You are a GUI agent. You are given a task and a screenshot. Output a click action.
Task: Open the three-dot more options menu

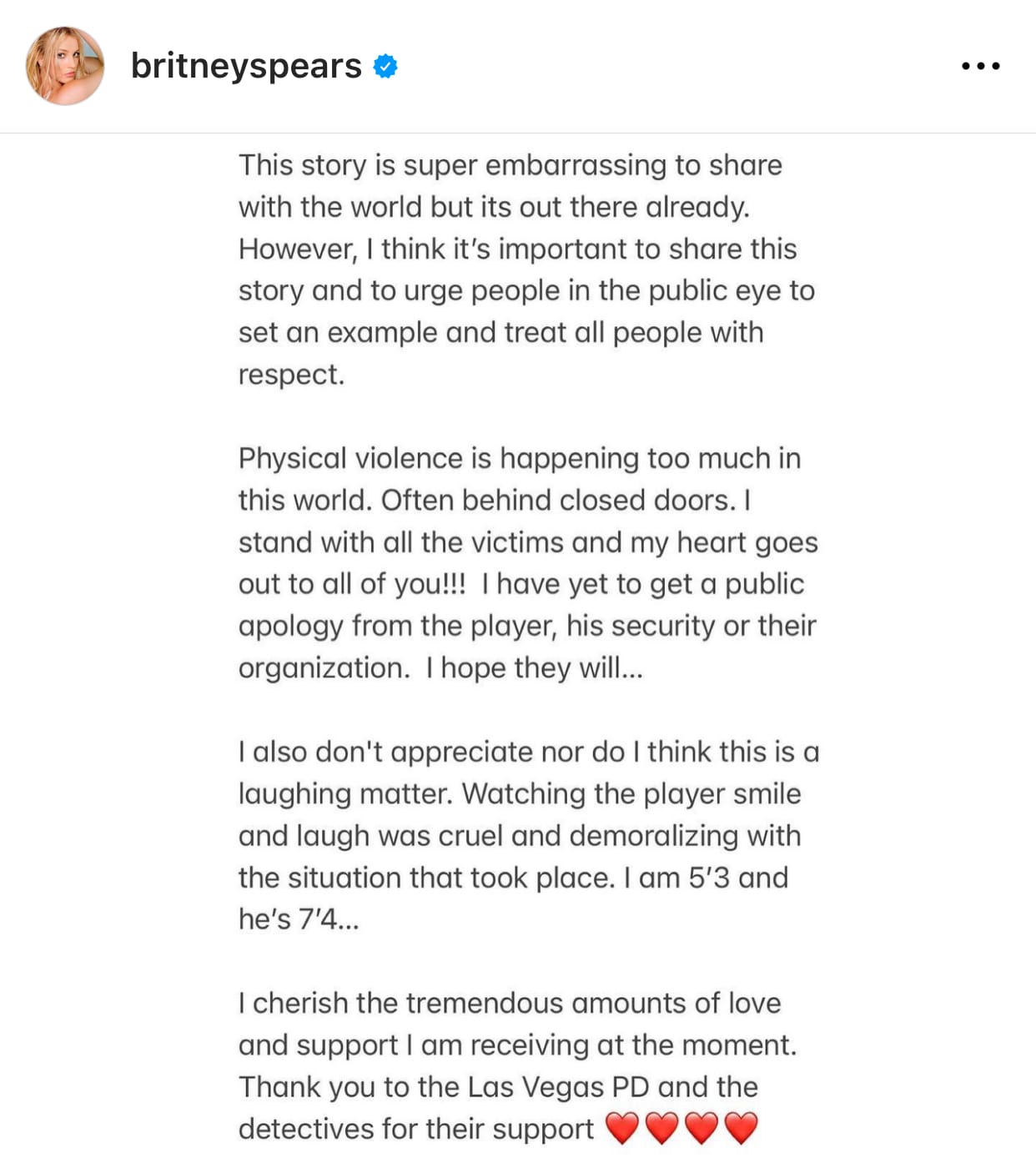980,66
